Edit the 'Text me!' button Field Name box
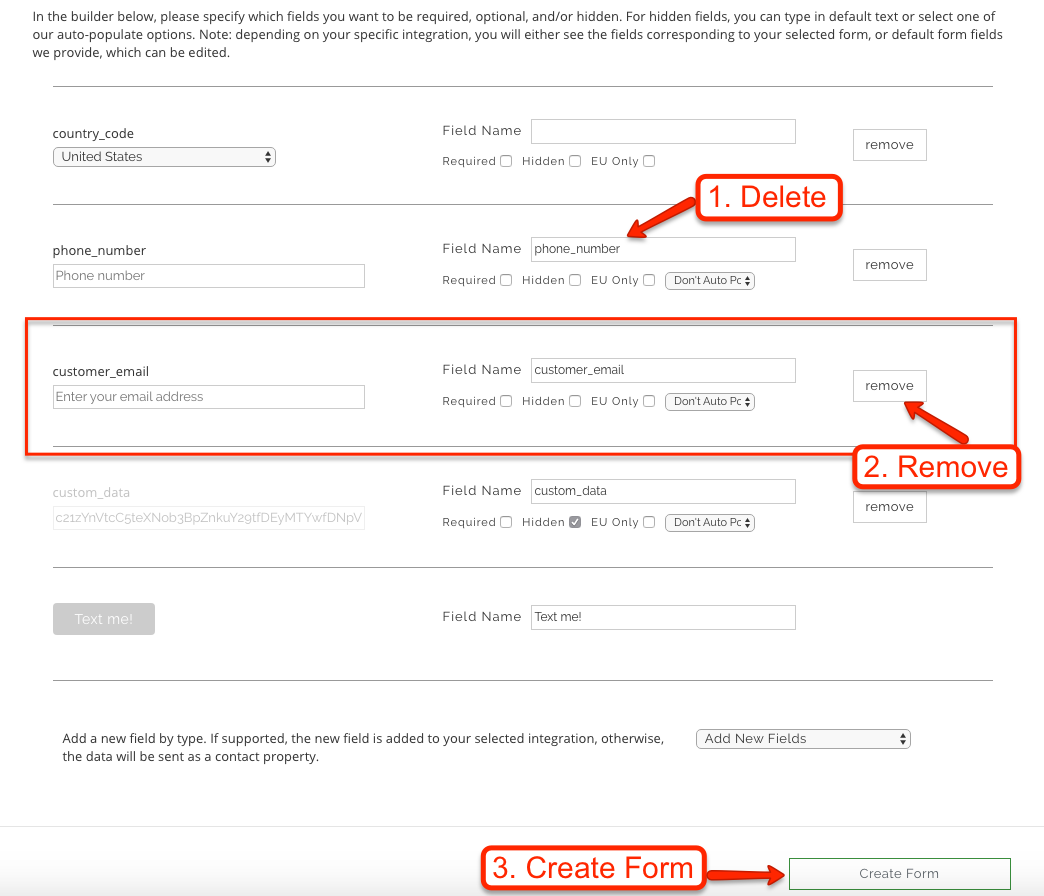This screenshot has width=1044, height=896. [x=663, y=617]
